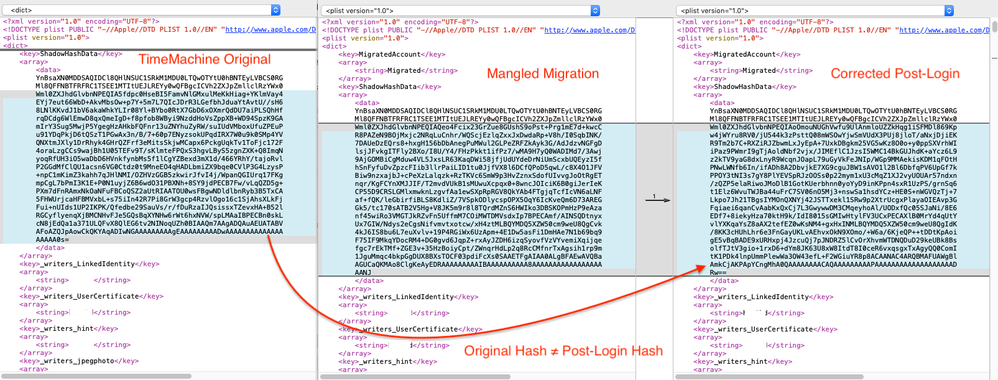This screenshot has height=380, width=998.
Task: Open the Apple DTD link in left pane
Action: 271,29
